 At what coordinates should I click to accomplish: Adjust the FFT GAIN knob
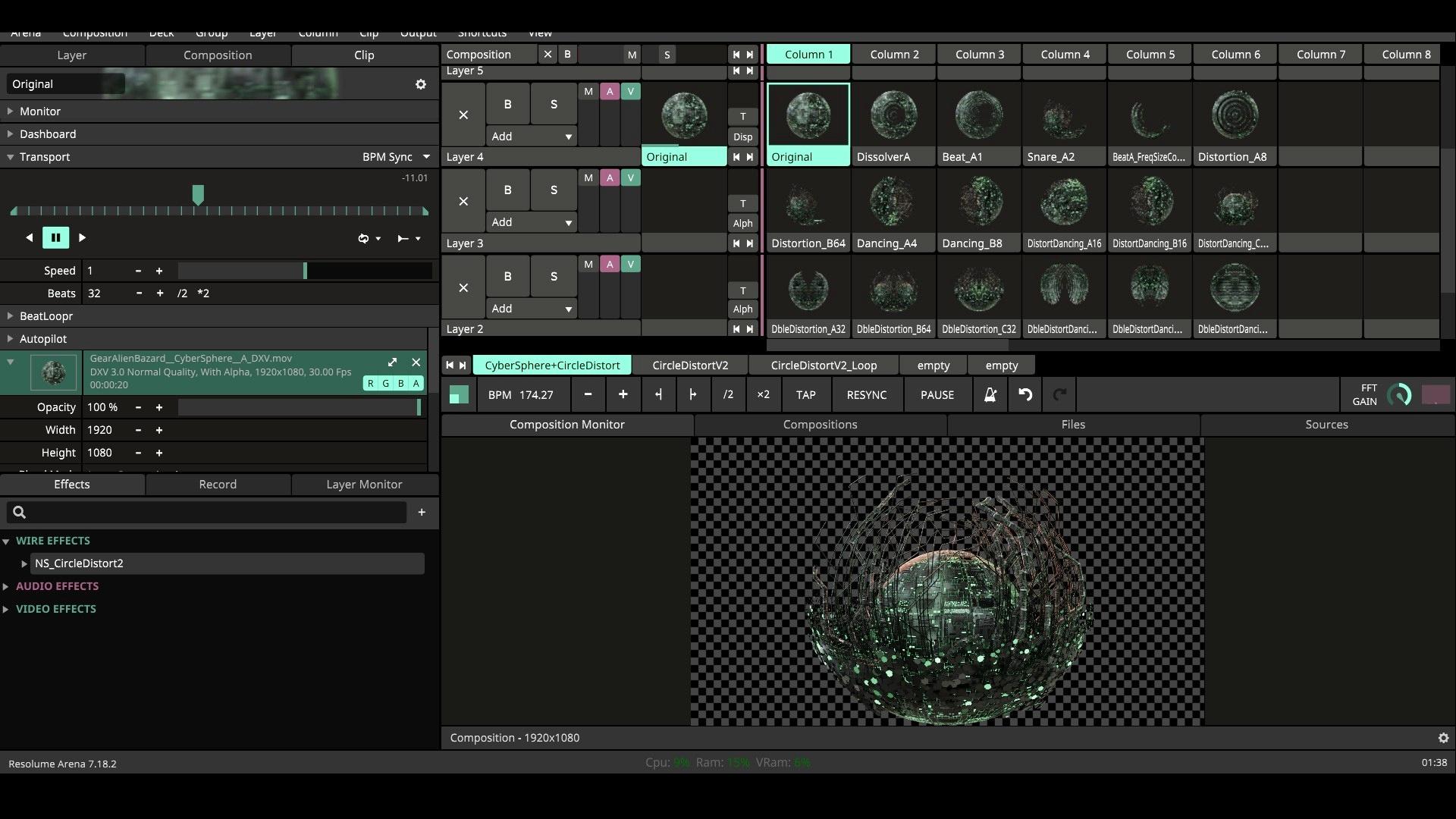coord(1399,395)
